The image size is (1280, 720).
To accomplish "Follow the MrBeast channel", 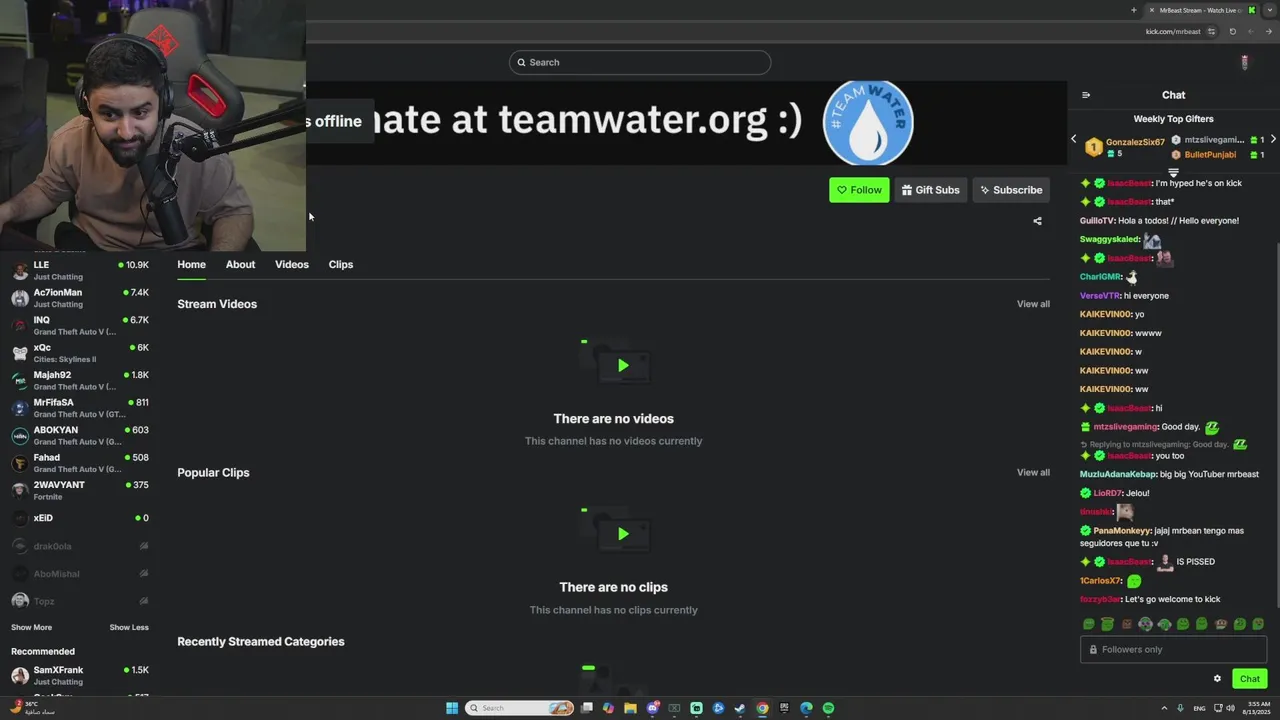I will tap(859, 190).
